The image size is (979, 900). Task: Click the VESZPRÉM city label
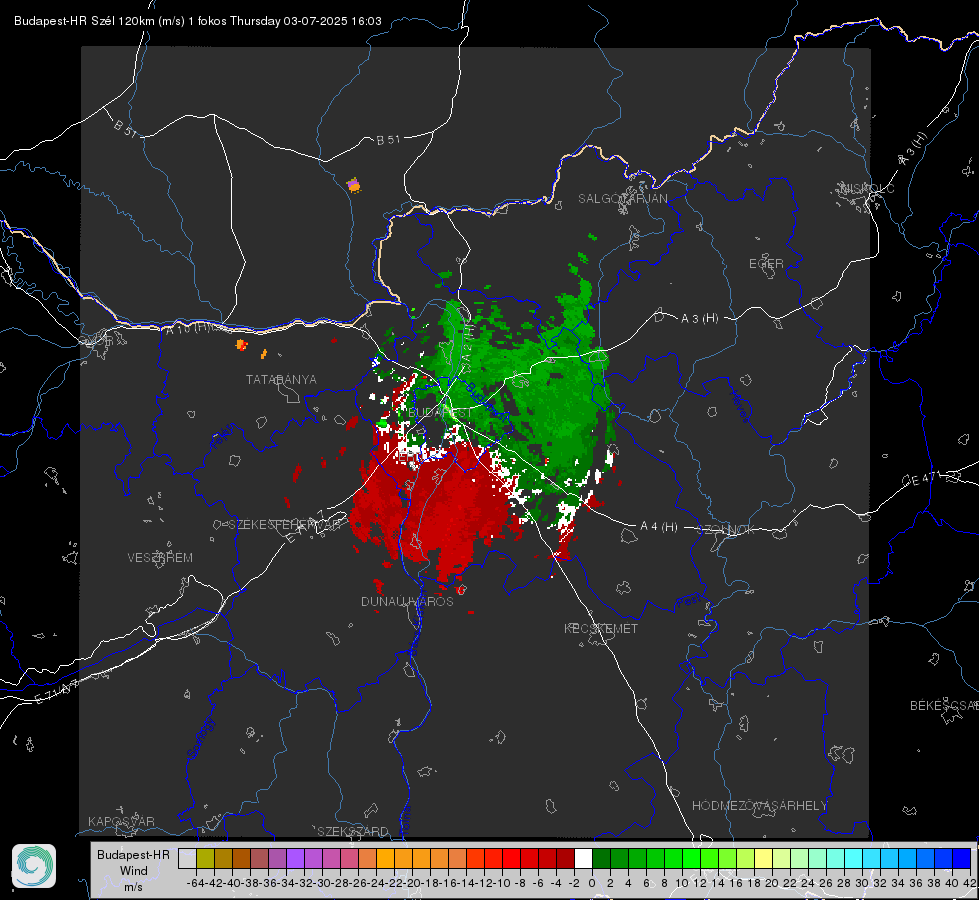(x=160, y=557)
